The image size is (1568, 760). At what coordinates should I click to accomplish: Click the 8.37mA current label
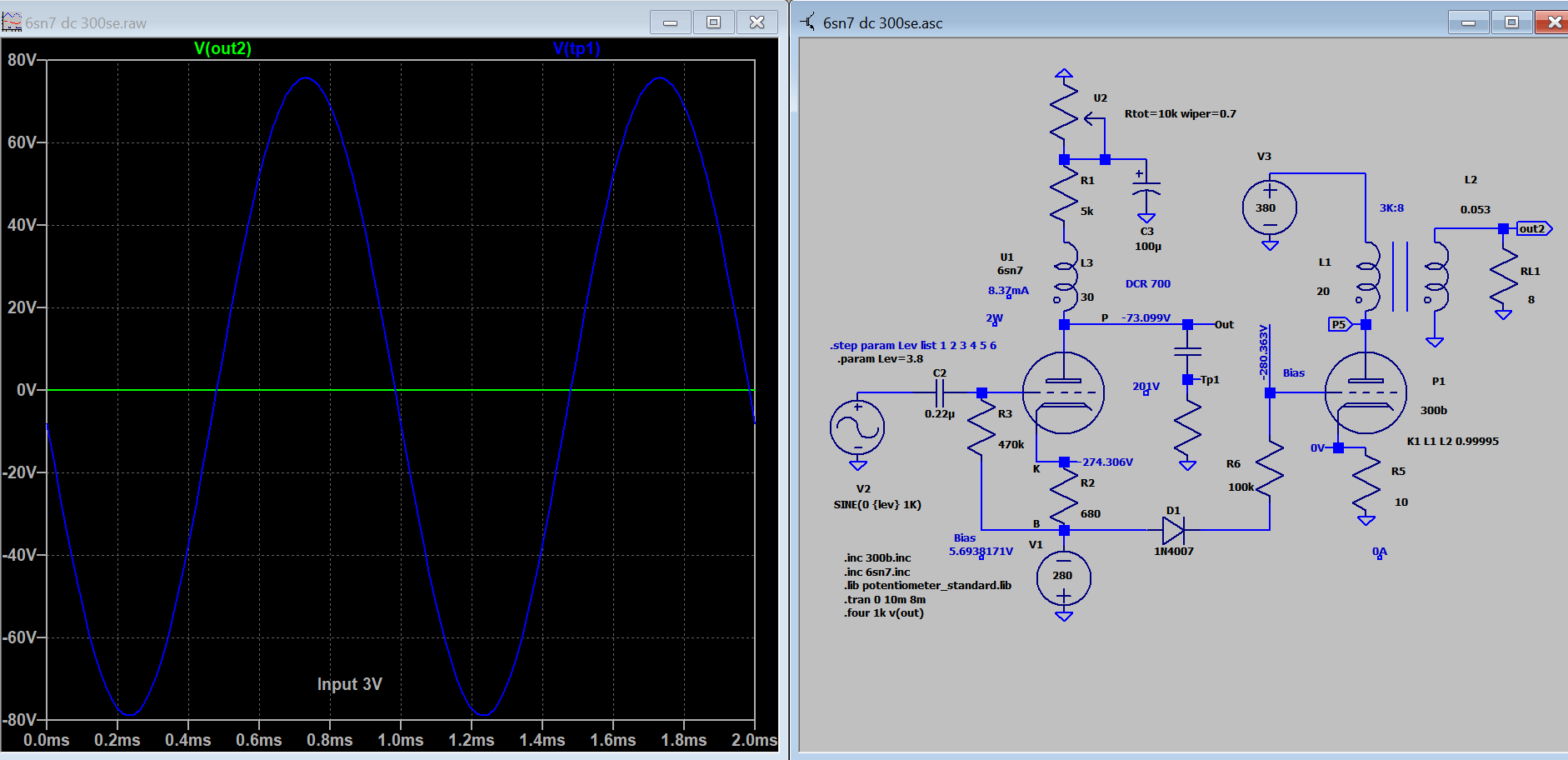click(1008, 290)
